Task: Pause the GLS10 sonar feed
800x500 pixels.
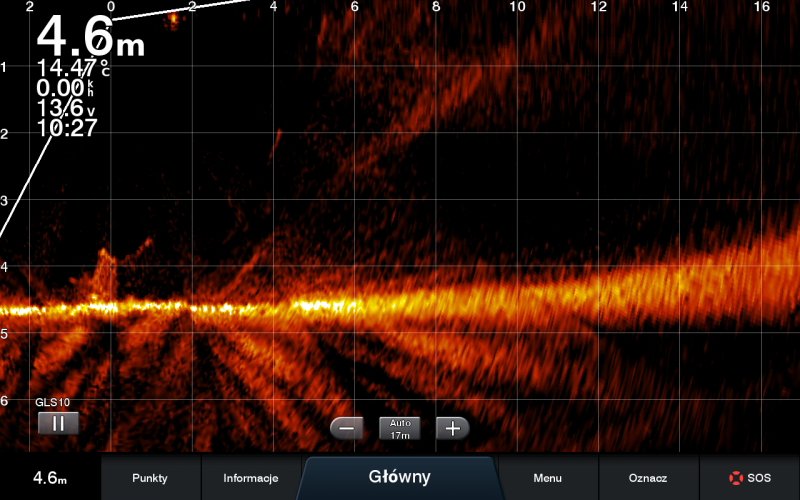Action: click(58, 422)
